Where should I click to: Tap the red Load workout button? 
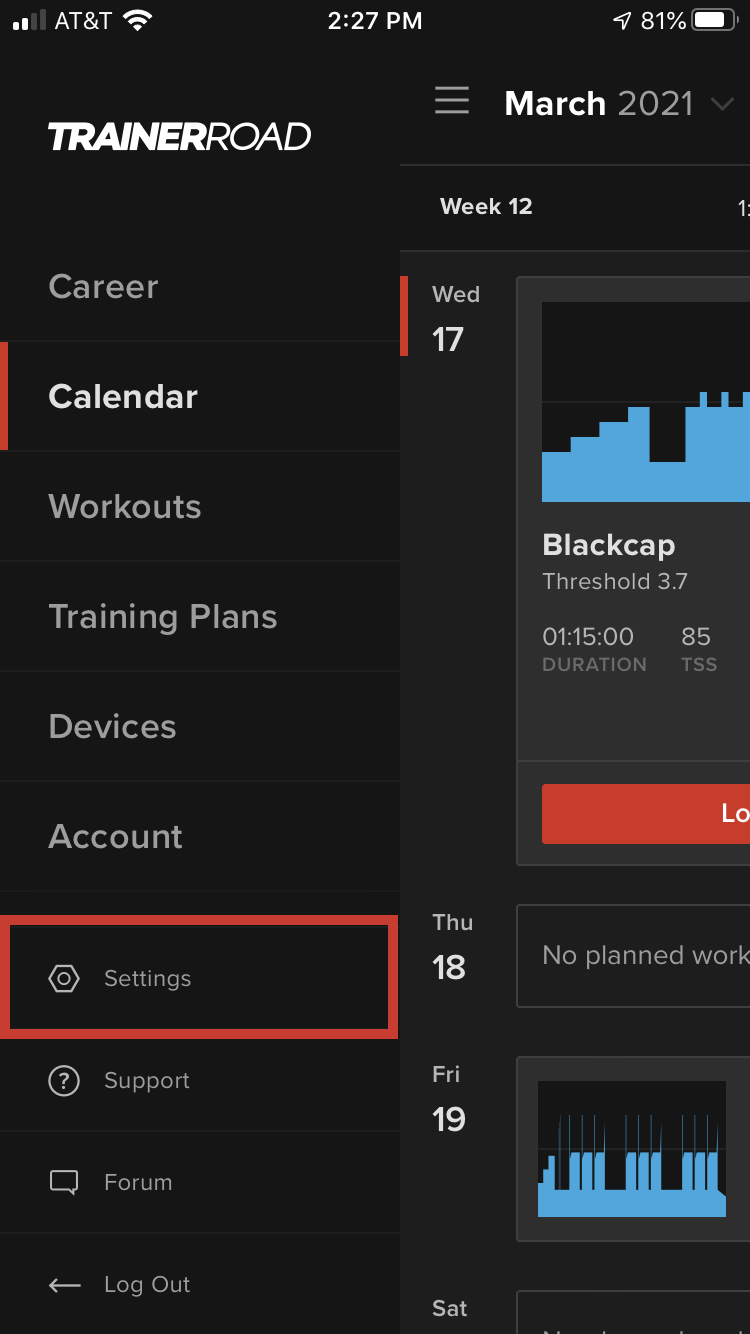[646, 814]
